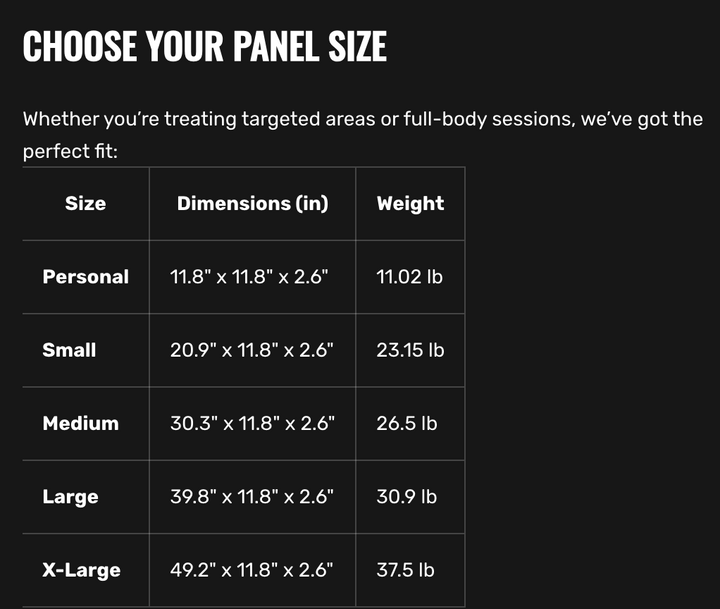Viewport: 720px width, 609px height.
Task: Click the 'Choose Your Panel Size' heading
Action: click(x=205, y=46)
